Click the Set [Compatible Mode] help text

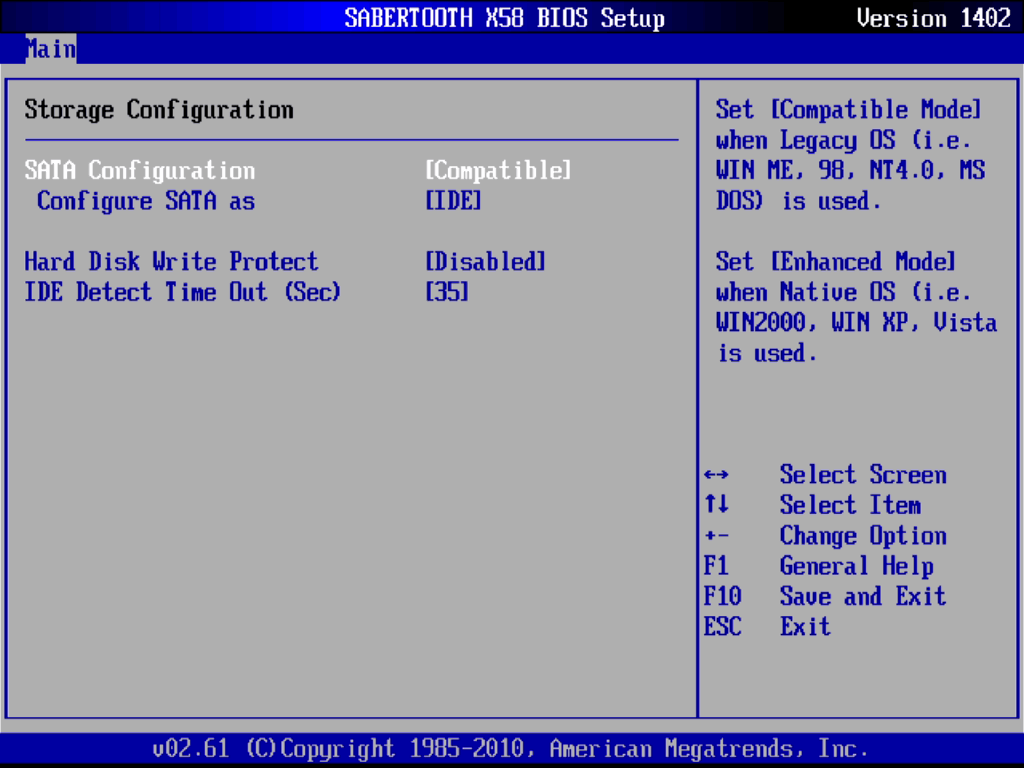(850, 155)
